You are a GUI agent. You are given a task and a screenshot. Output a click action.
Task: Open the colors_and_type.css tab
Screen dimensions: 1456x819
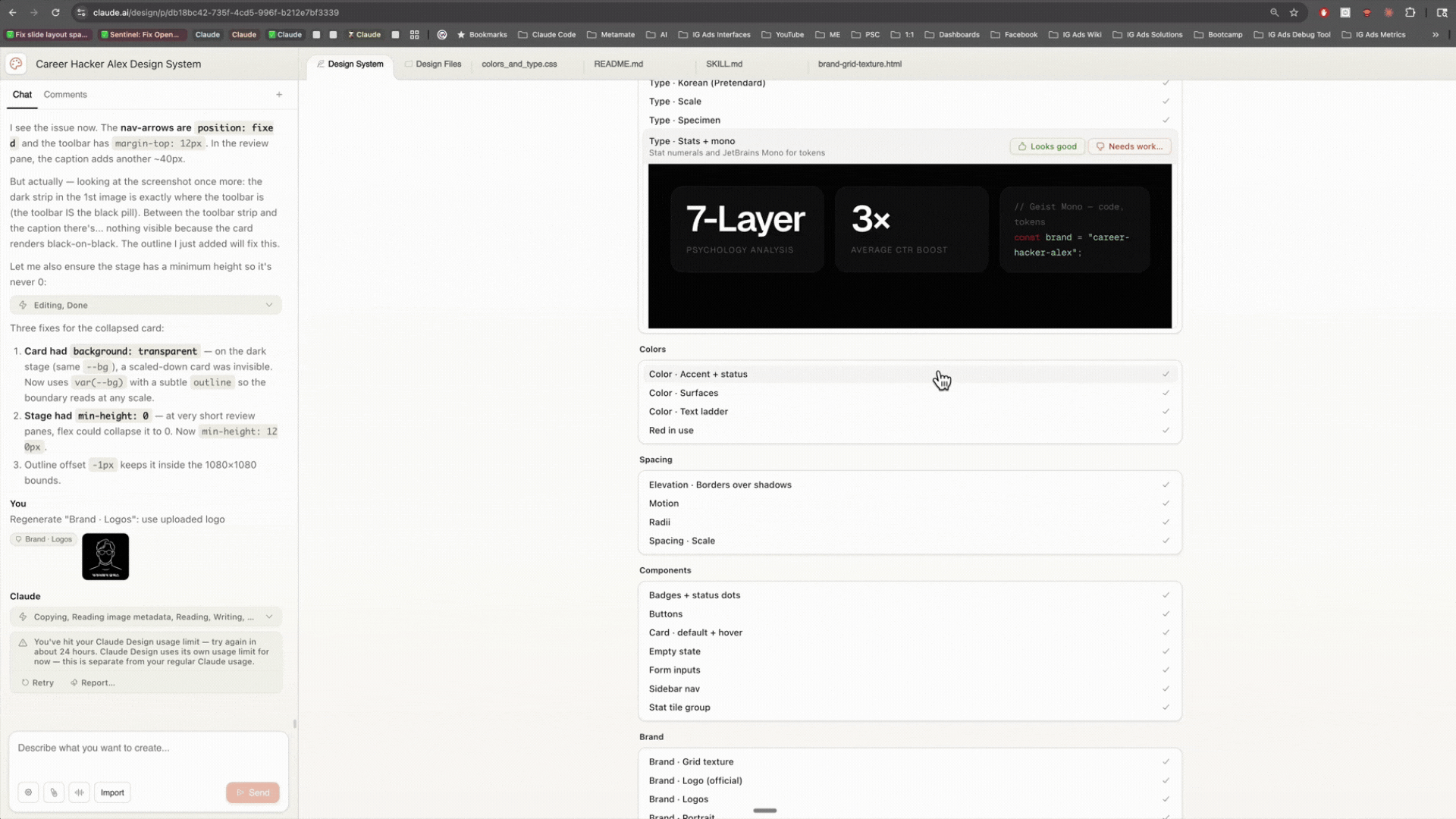(519, 64)
